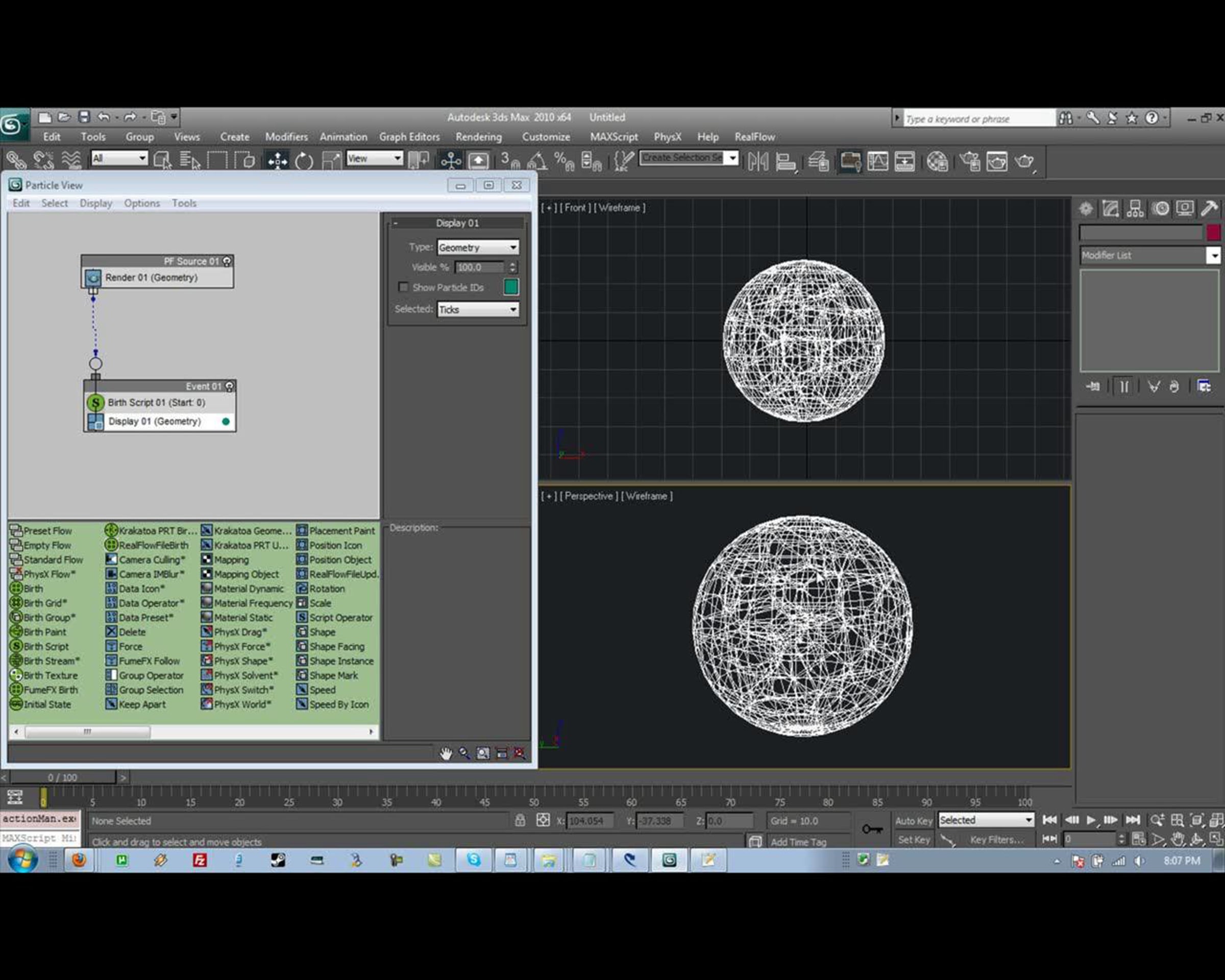Switch to the Create command panel
The image size is (1225, 980).
[x=1086, y=208]
